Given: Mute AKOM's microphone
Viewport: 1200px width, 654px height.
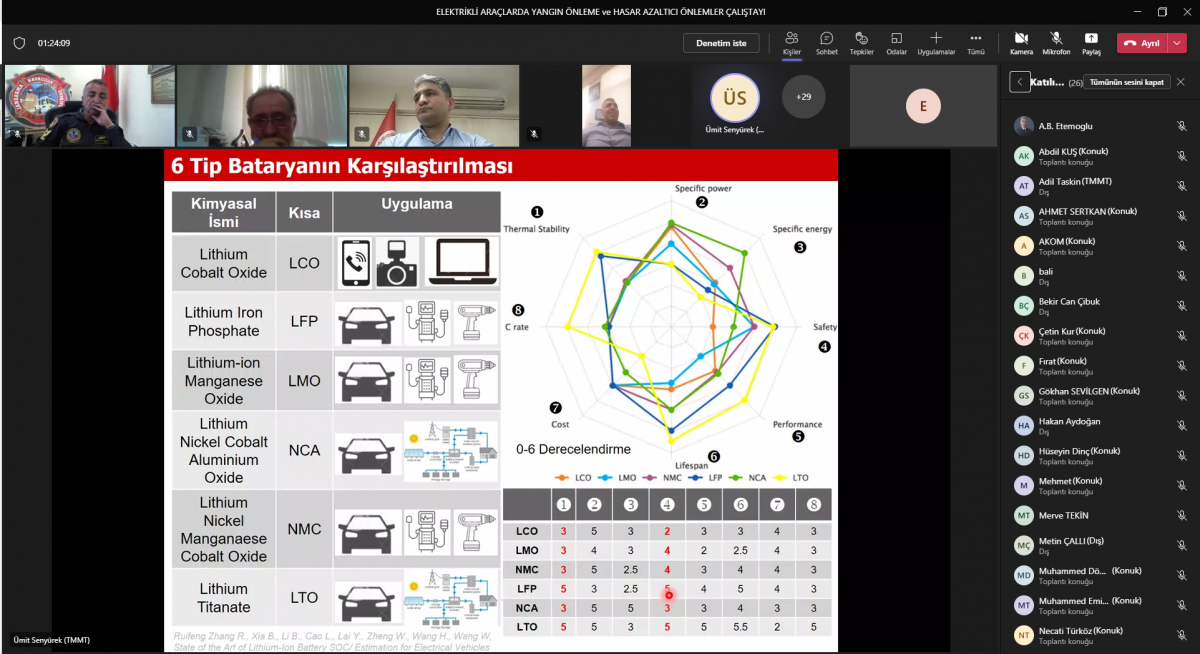Looking at the screenshot, I should [x=1181, y=246].
